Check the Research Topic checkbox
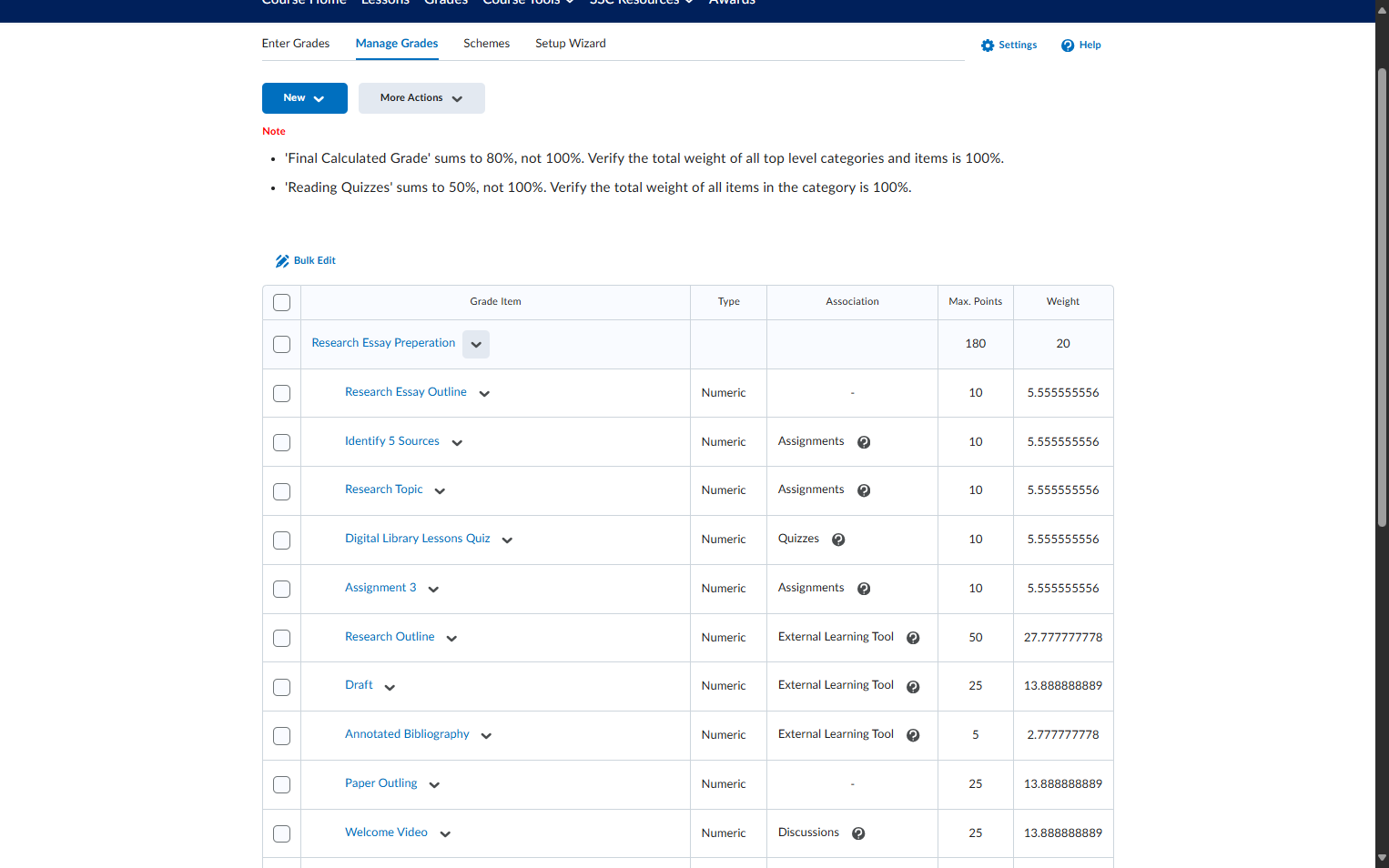 point(282,491)
